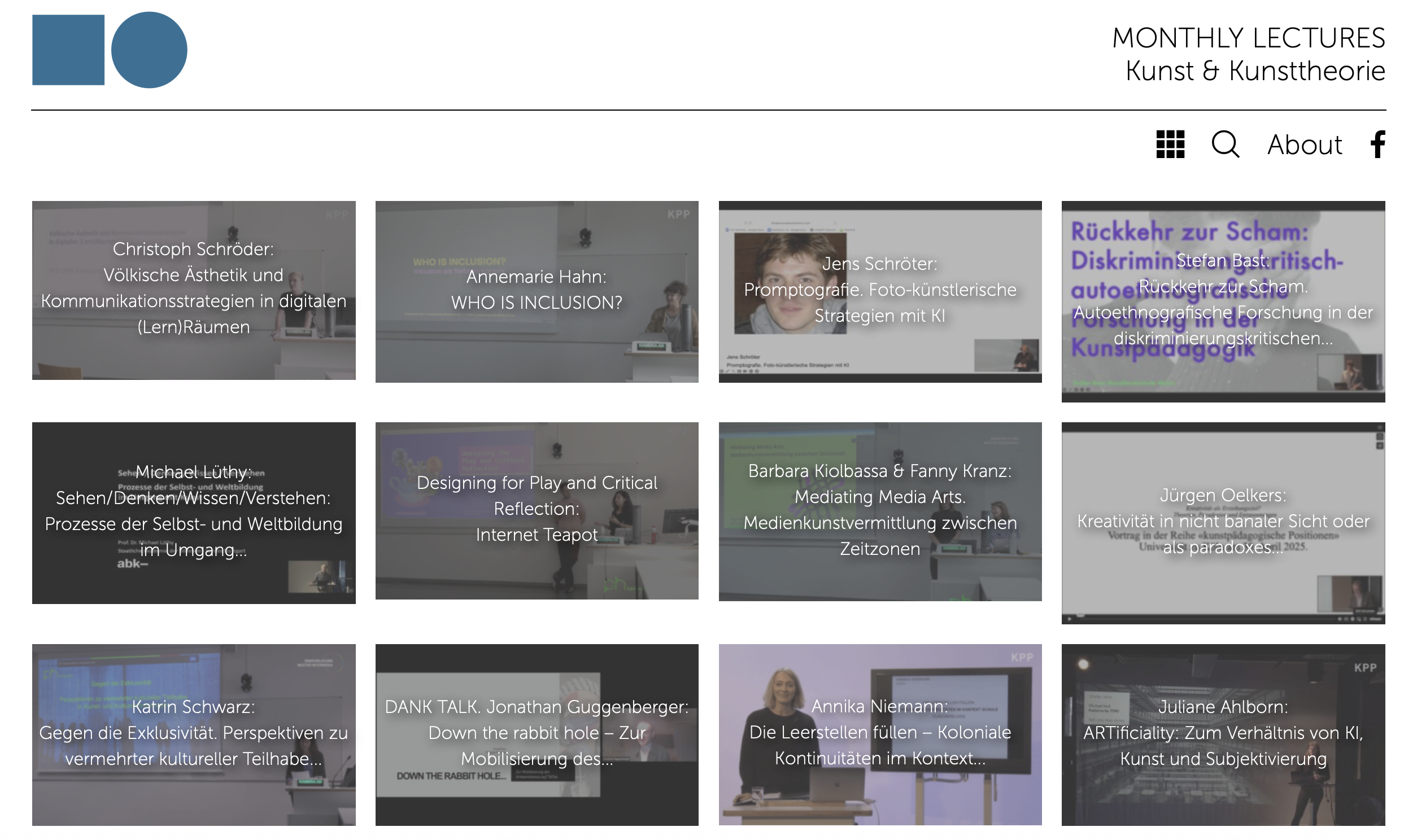Image resolution: width=1404 pixels, height=840 pixels.
Task: Open Jens Schröter Promptografie lecture
Action: click(880, 291)
